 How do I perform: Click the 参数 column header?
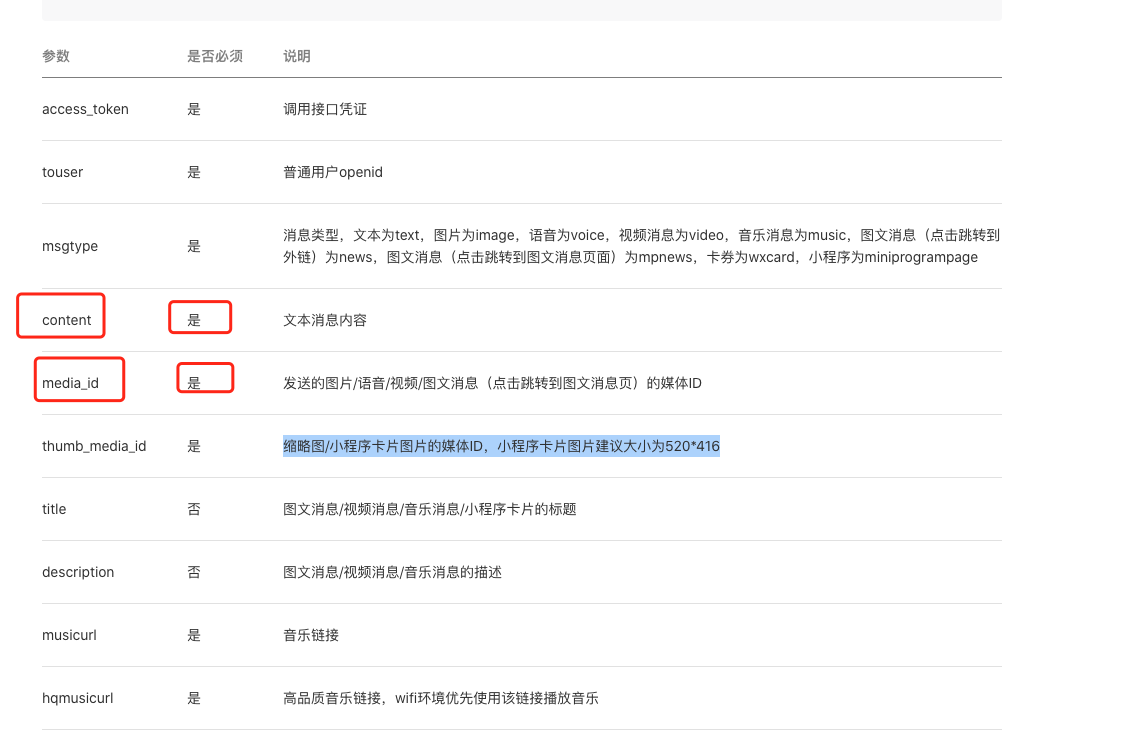[55, 56]
